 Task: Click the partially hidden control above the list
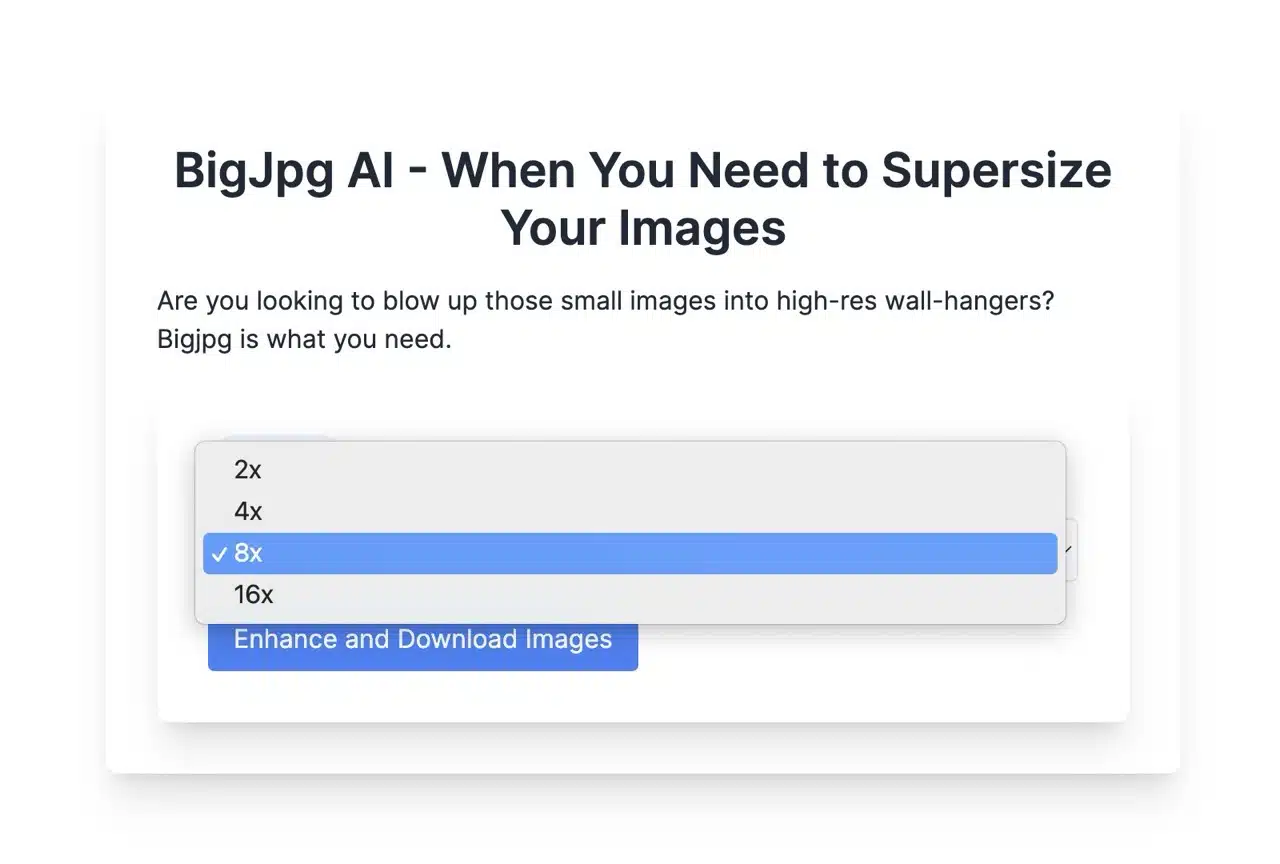(x=277, y=438)
